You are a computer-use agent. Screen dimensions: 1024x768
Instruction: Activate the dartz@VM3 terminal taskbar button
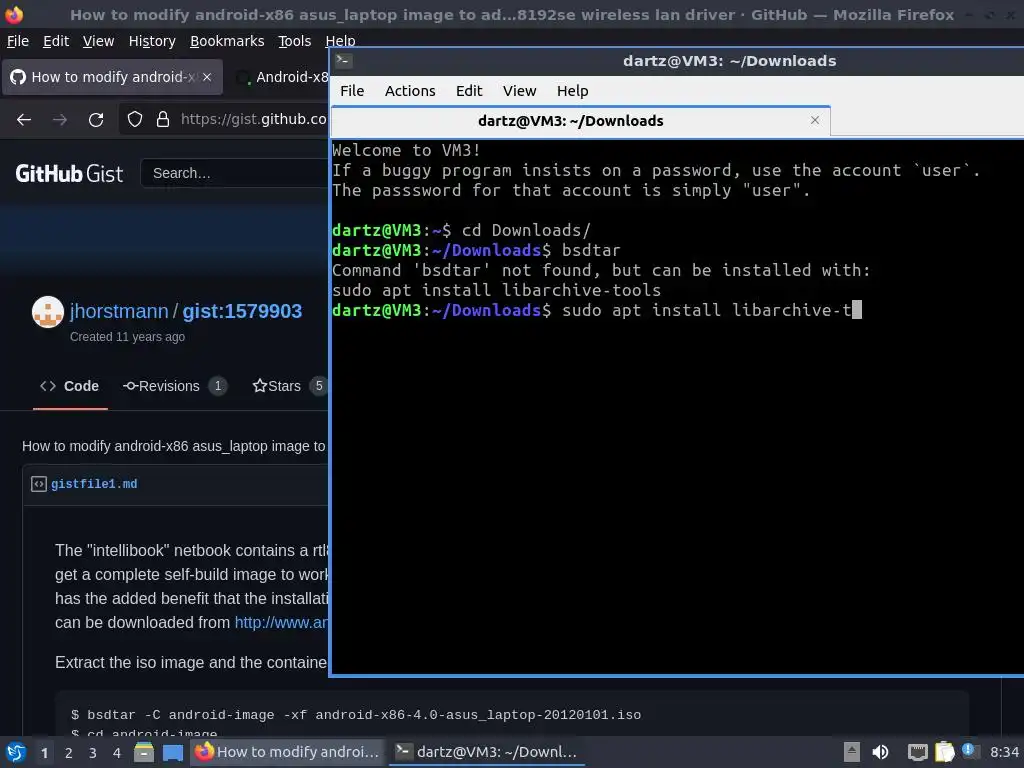(487, 752)
